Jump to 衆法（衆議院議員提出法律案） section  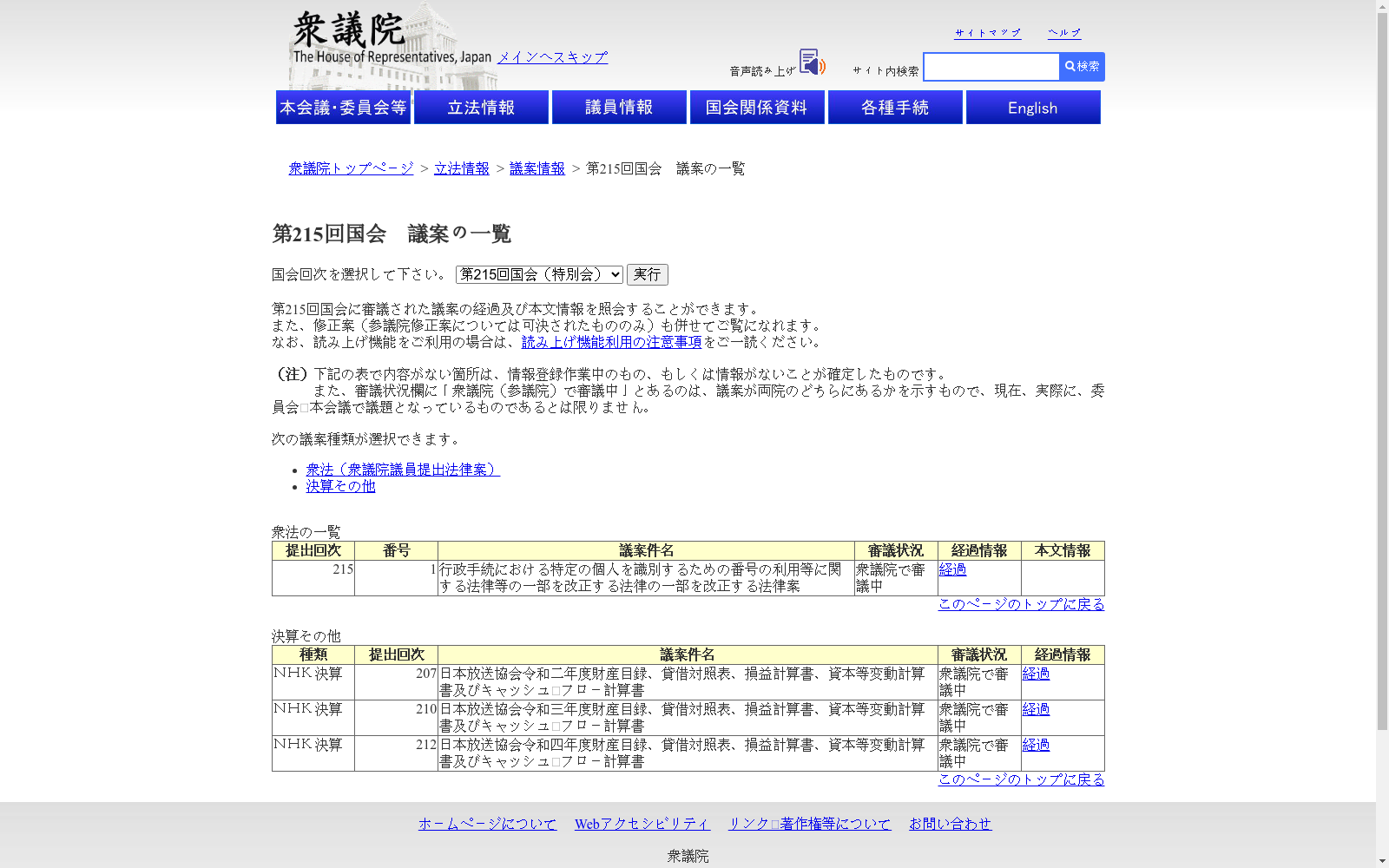pos(403,470)
